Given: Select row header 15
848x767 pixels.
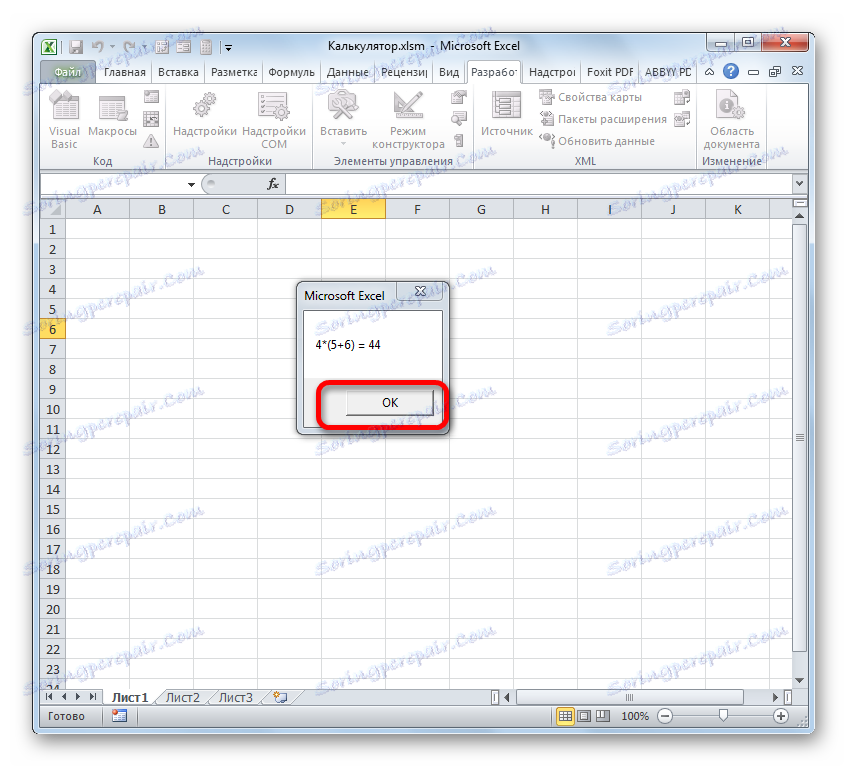Looking at the screenshot, I should [52, 510].
